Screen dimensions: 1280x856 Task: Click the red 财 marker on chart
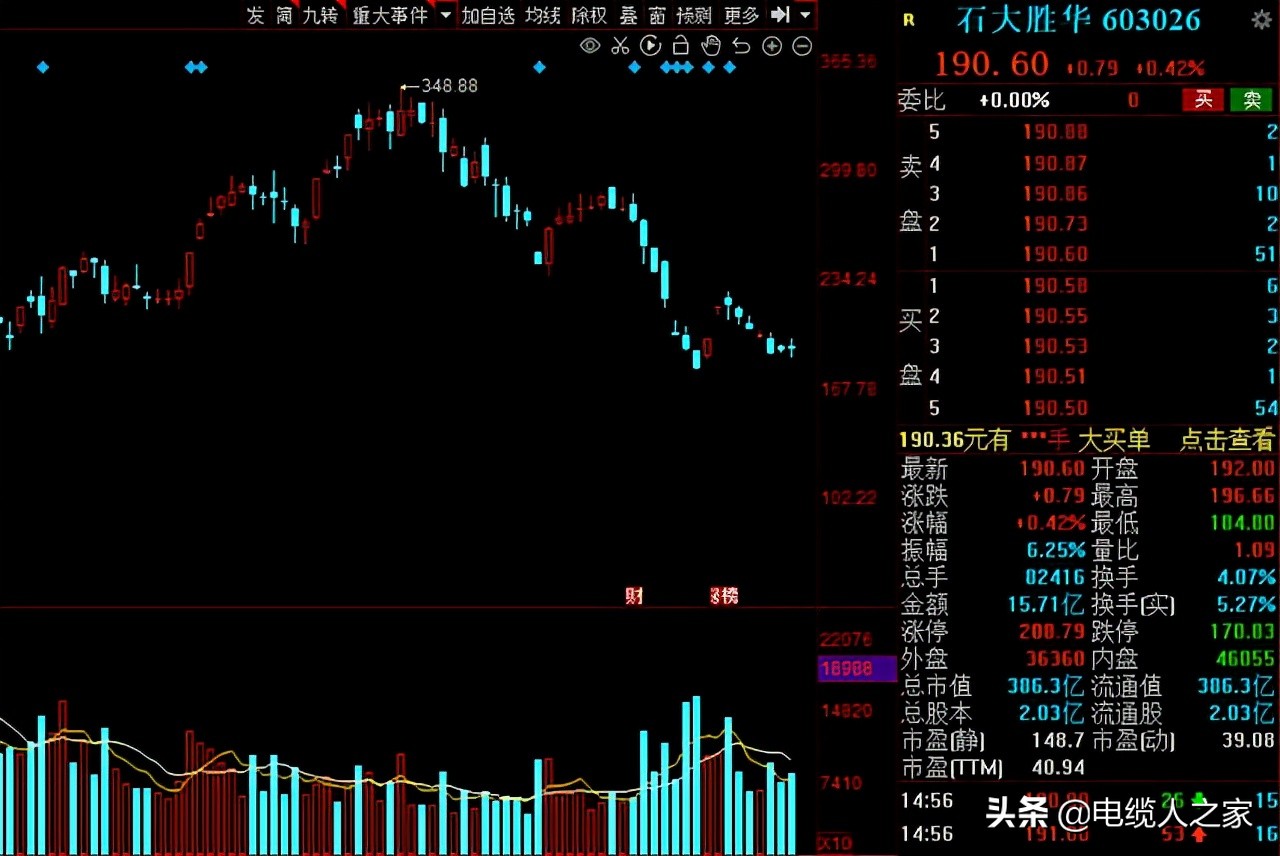pos(634,596)
